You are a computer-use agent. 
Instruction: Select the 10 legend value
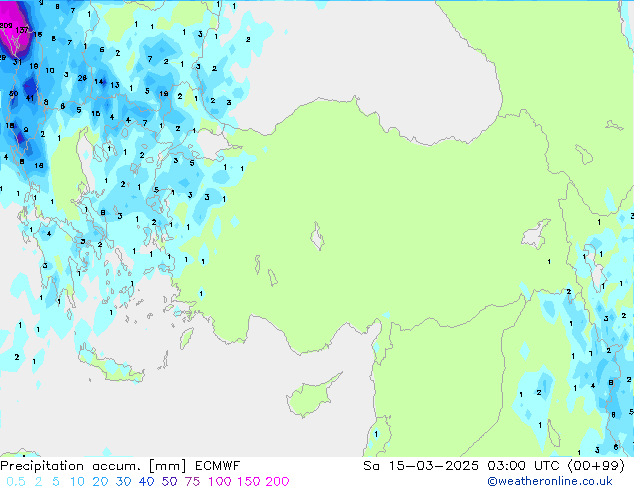click(x=77, y=482)
